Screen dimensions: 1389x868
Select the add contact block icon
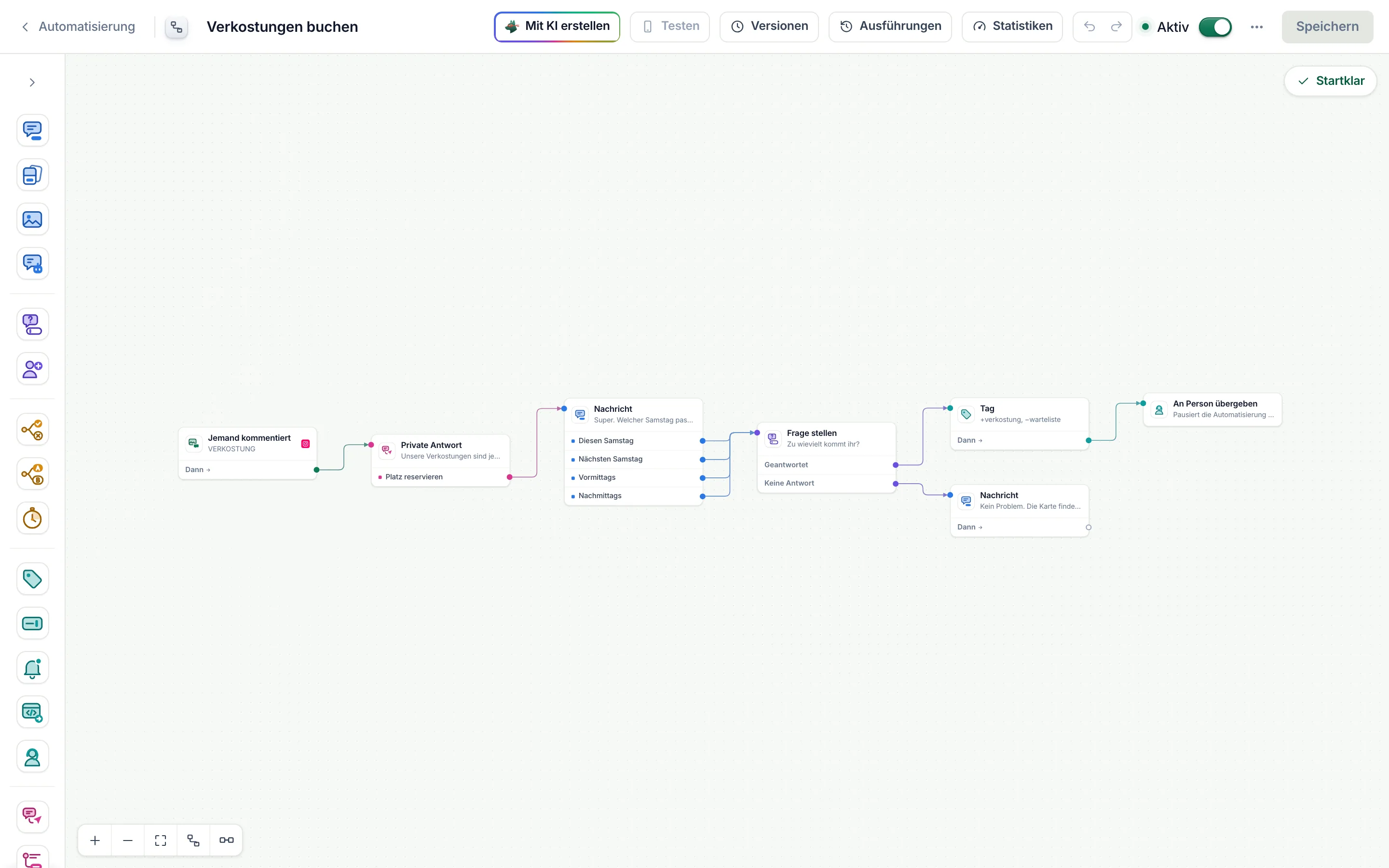click(32, 368)
